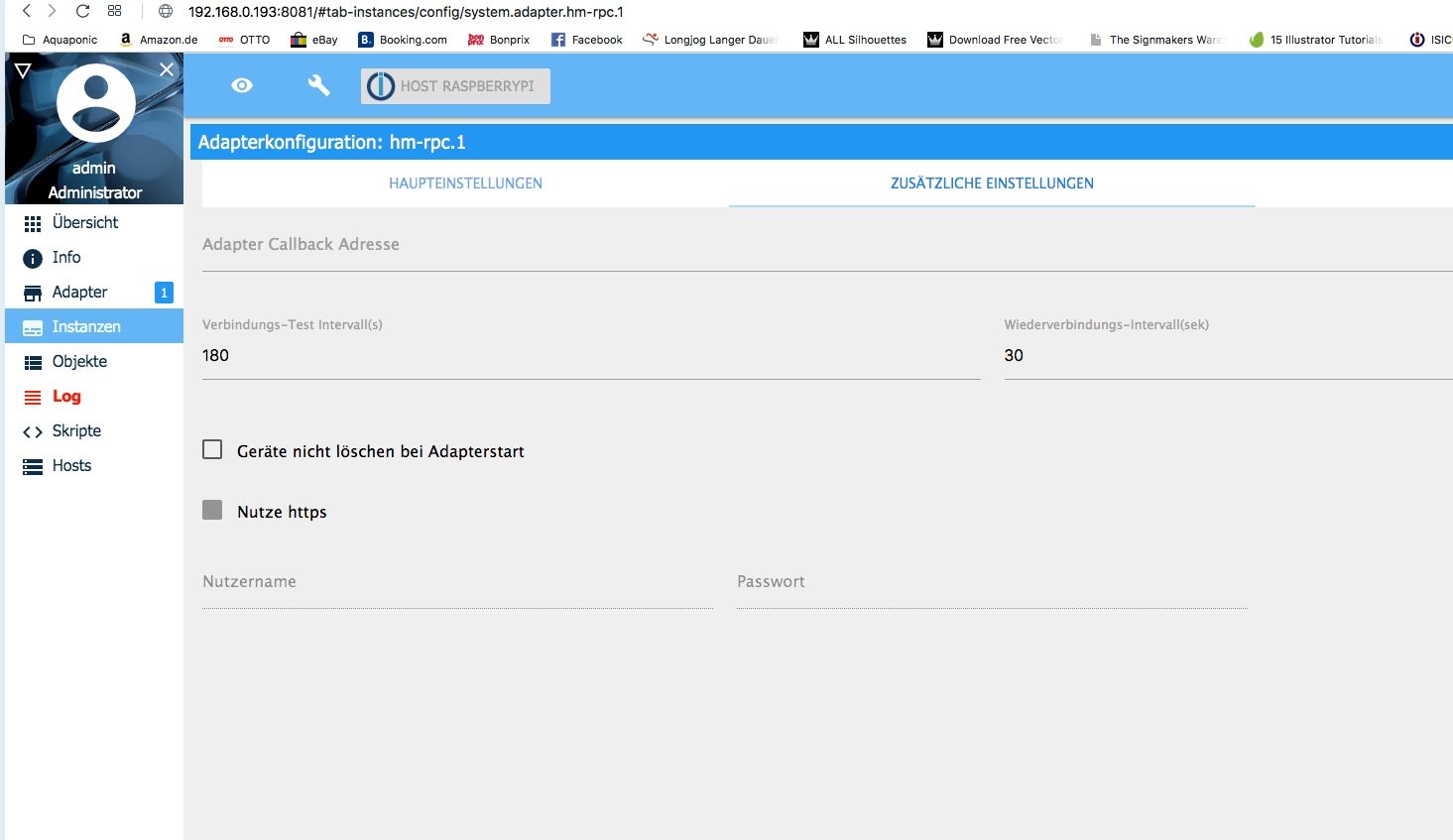This screenshot has width=1453, height=840.
Task: Click the Passwort input field
Action: point(992,584)
